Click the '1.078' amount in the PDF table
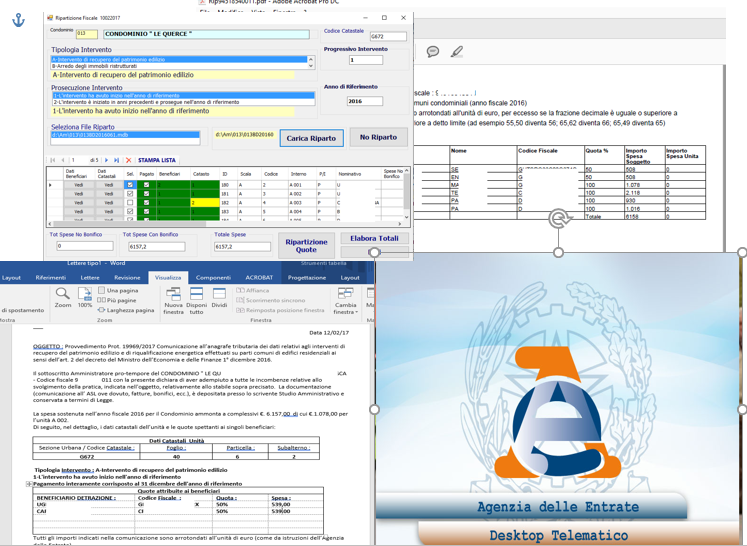 click(633, 185)
